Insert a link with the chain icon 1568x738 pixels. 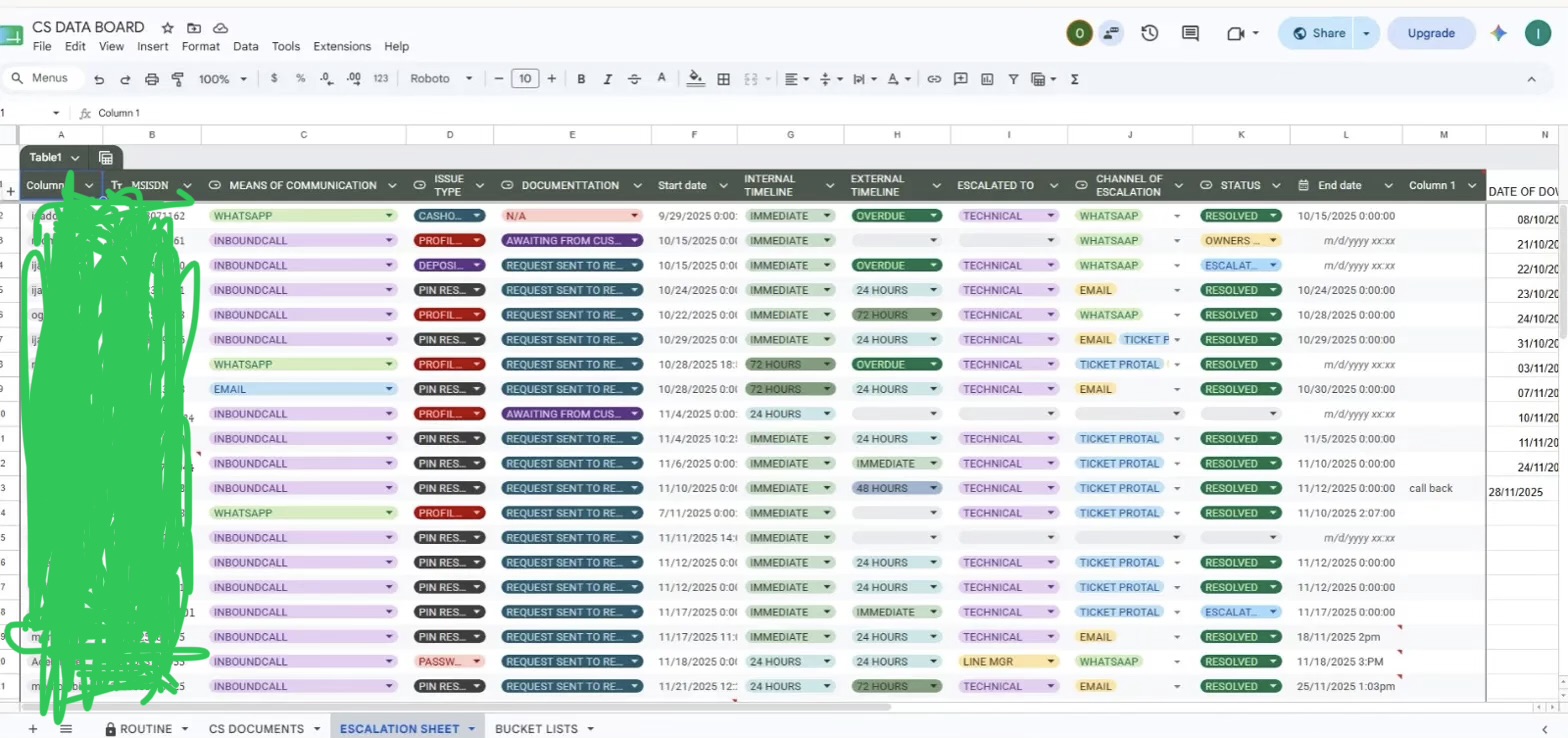point(934,79)
